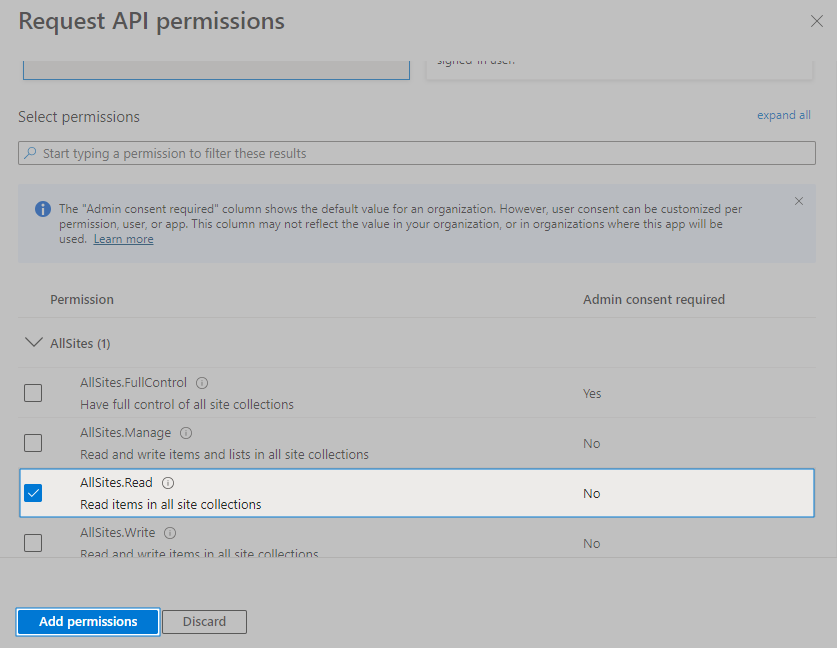Click info icon beside AllSites.Manage
The image size is (837, 648).
click(186, 433)
